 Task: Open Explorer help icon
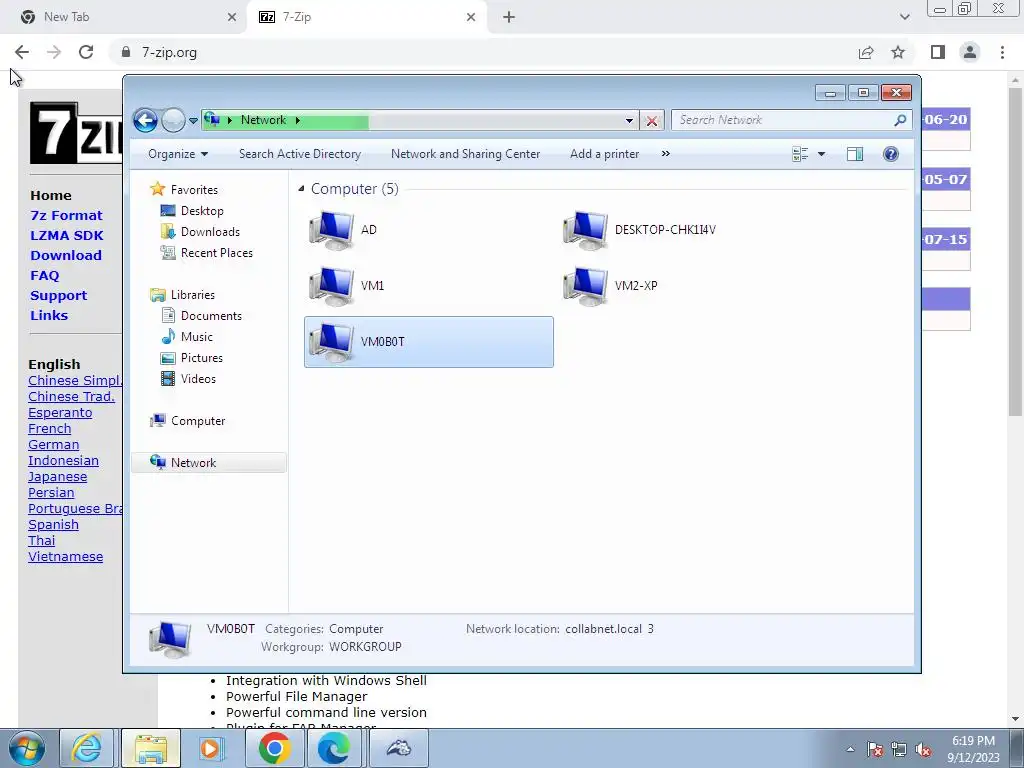coord(891,154)
